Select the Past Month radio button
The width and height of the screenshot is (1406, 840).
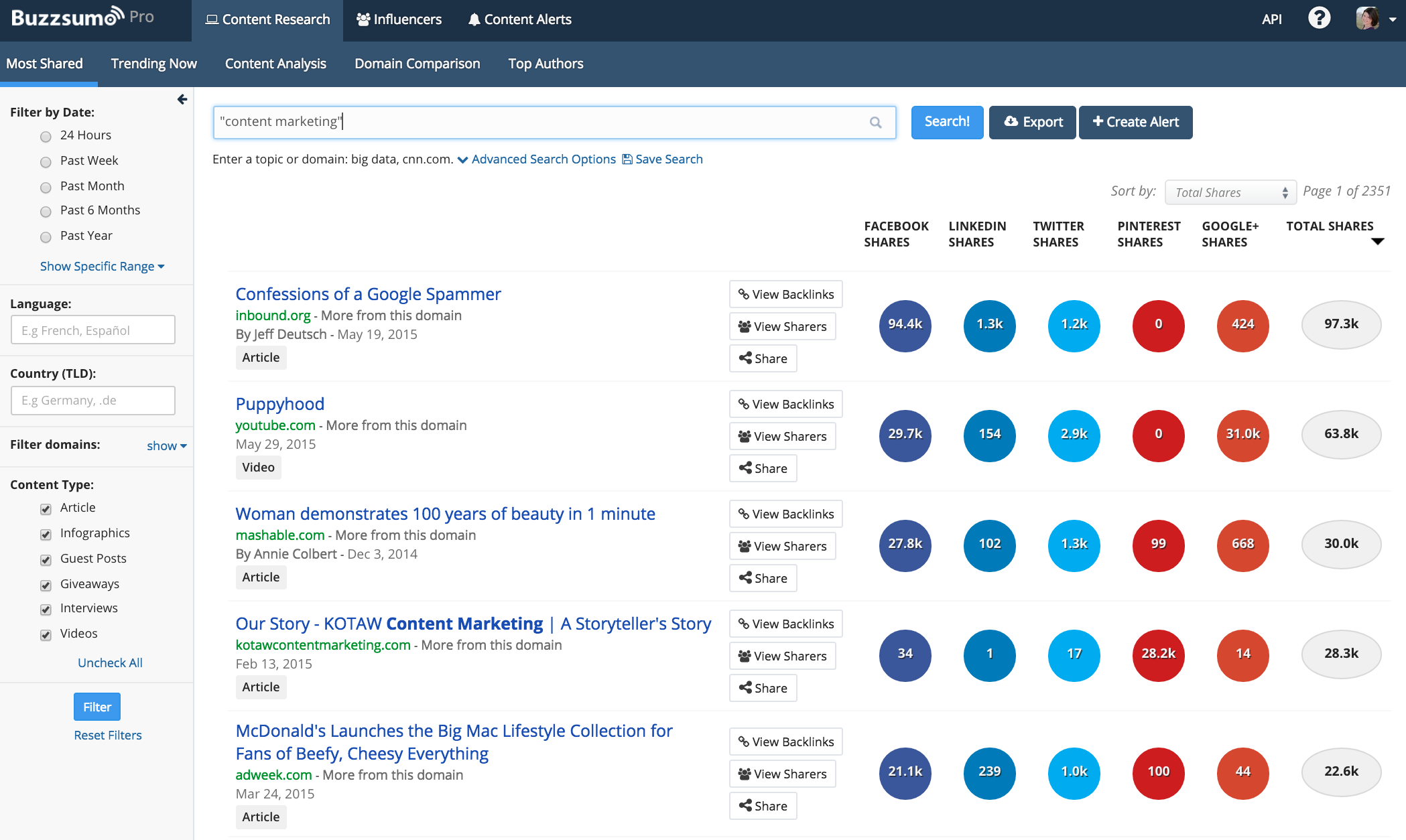coord(46,188)
